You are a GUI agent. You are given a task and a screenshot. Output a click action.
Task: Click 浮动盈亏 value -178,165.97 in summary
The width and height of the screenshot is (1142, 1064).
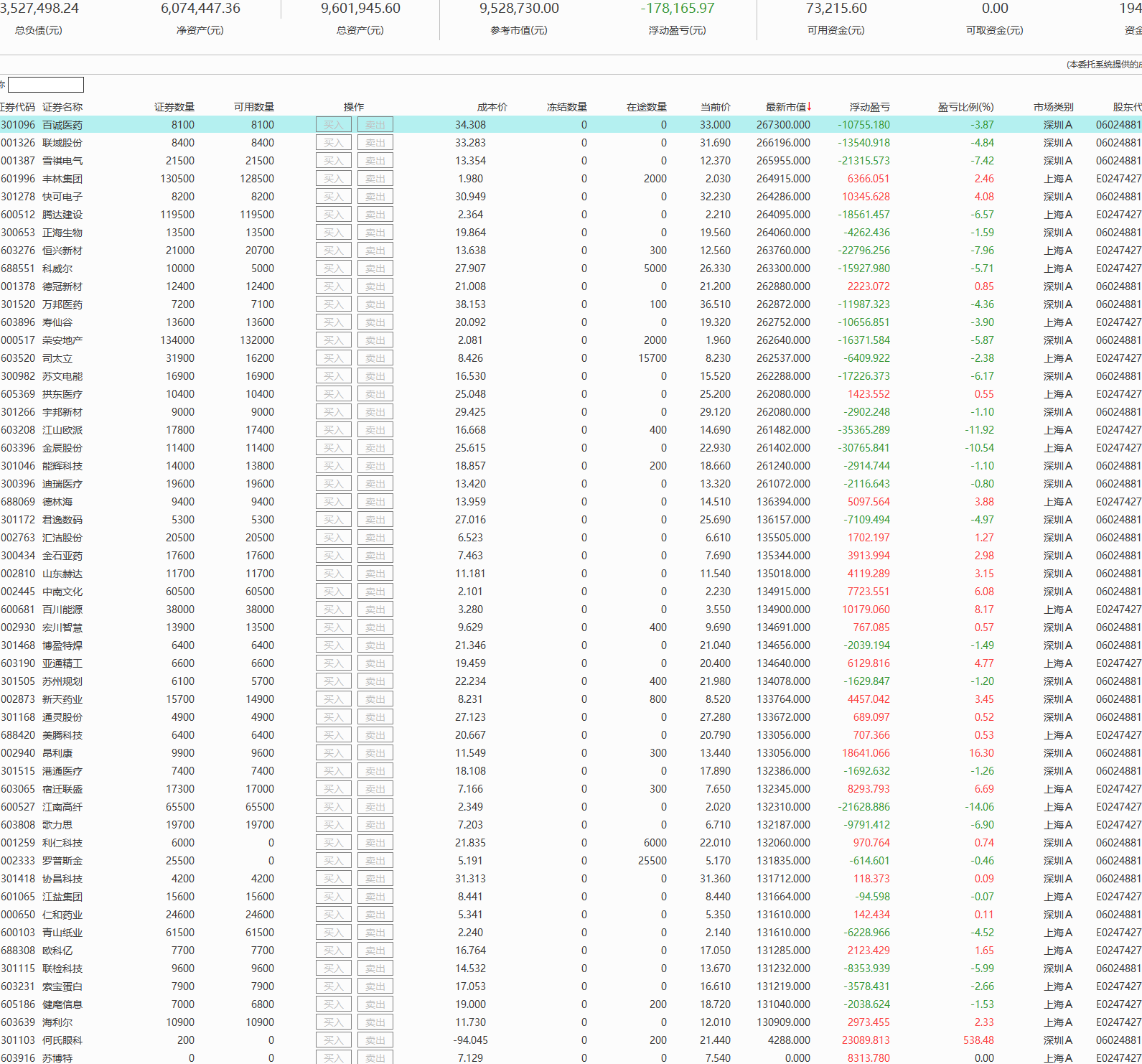coord(678,9)
